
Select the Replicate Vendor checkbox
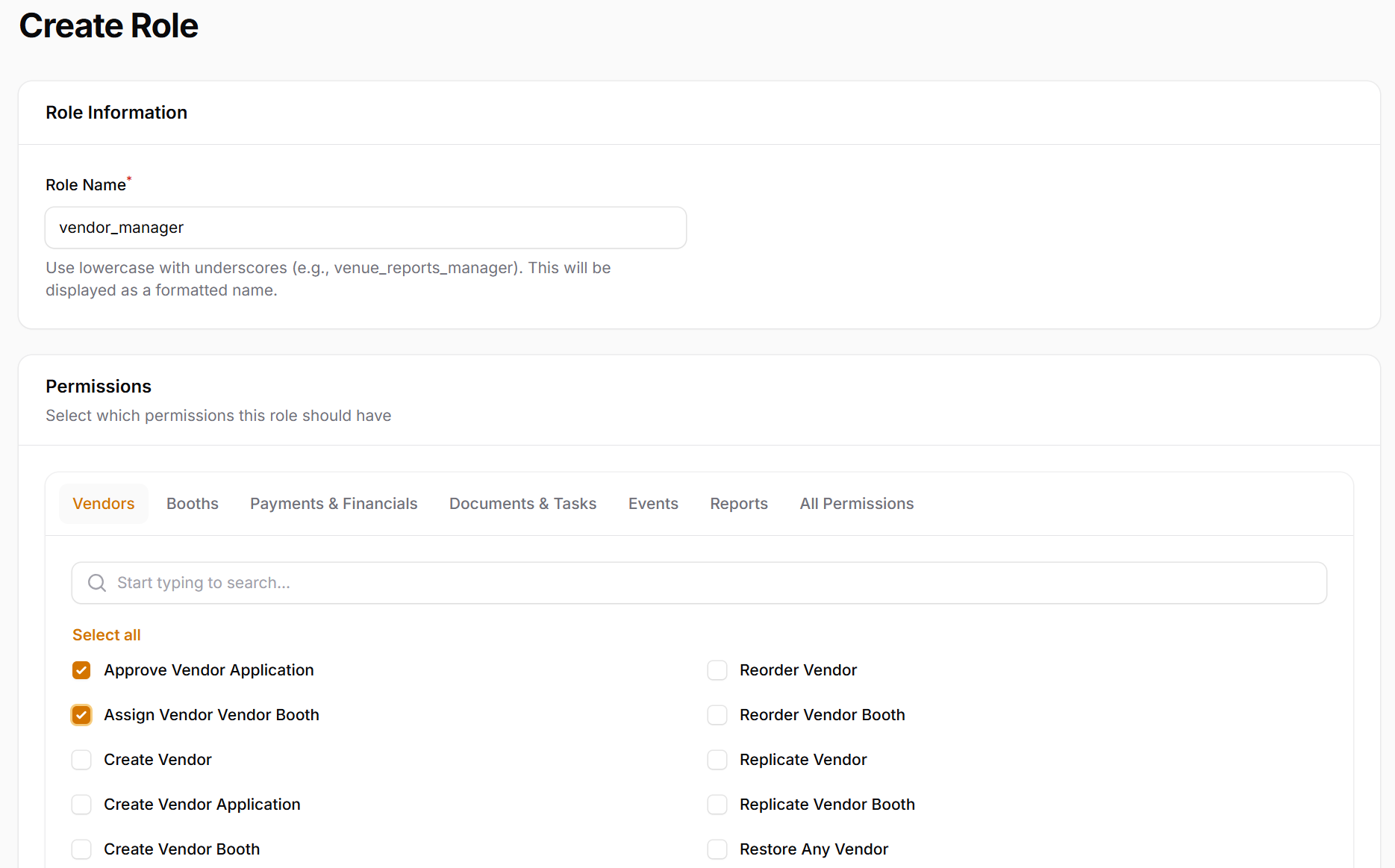pyautogui.click(x=717, y=760)
